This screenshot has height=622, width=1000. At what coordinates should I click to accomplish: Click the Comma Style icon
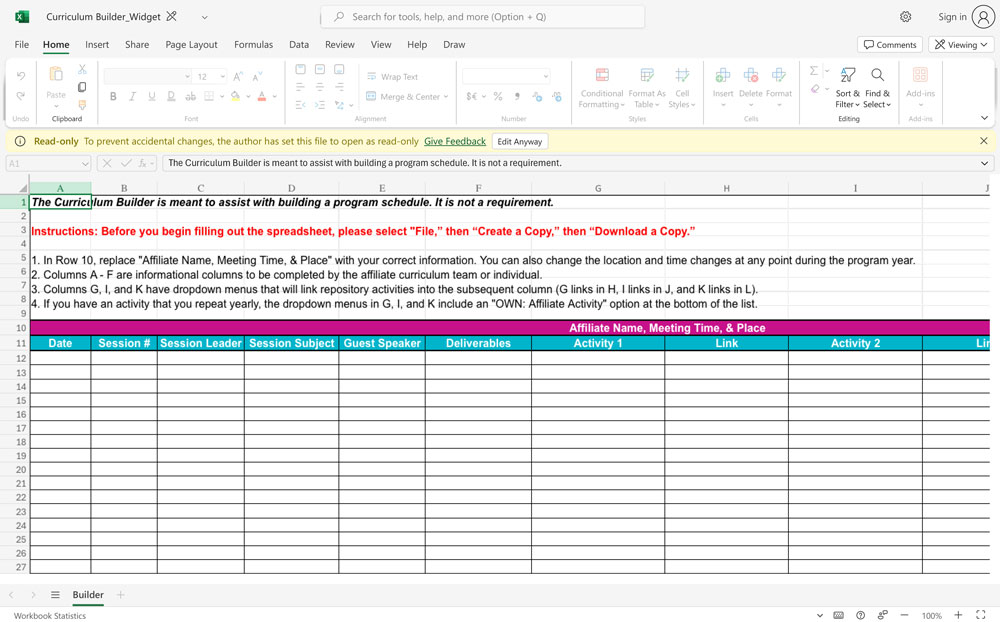click(x=517, y=96)
